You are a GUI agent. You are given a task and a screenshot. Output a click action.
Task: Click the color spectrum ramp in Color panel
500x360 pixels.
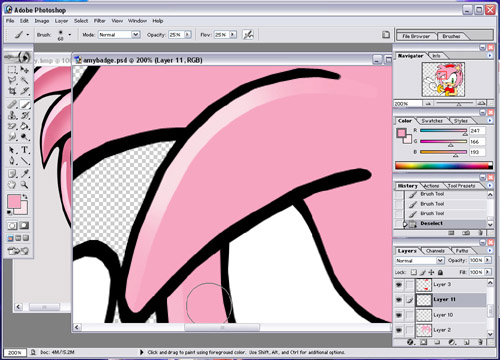[x=444, y=165]
